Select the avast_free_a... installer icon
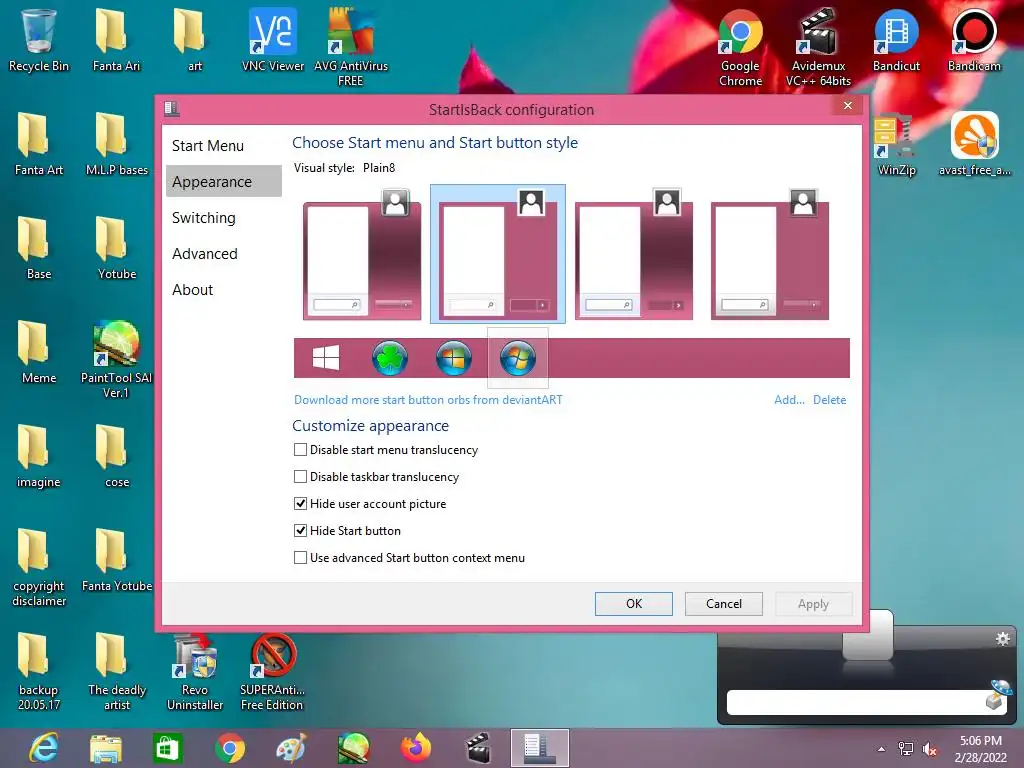1024x768 pixels. click(974, 144)
